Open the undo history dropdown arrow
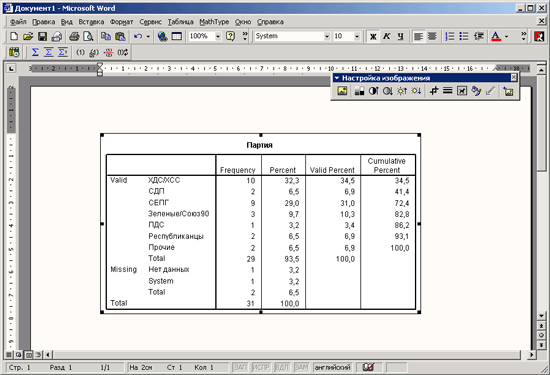 (x=148, y=36)
